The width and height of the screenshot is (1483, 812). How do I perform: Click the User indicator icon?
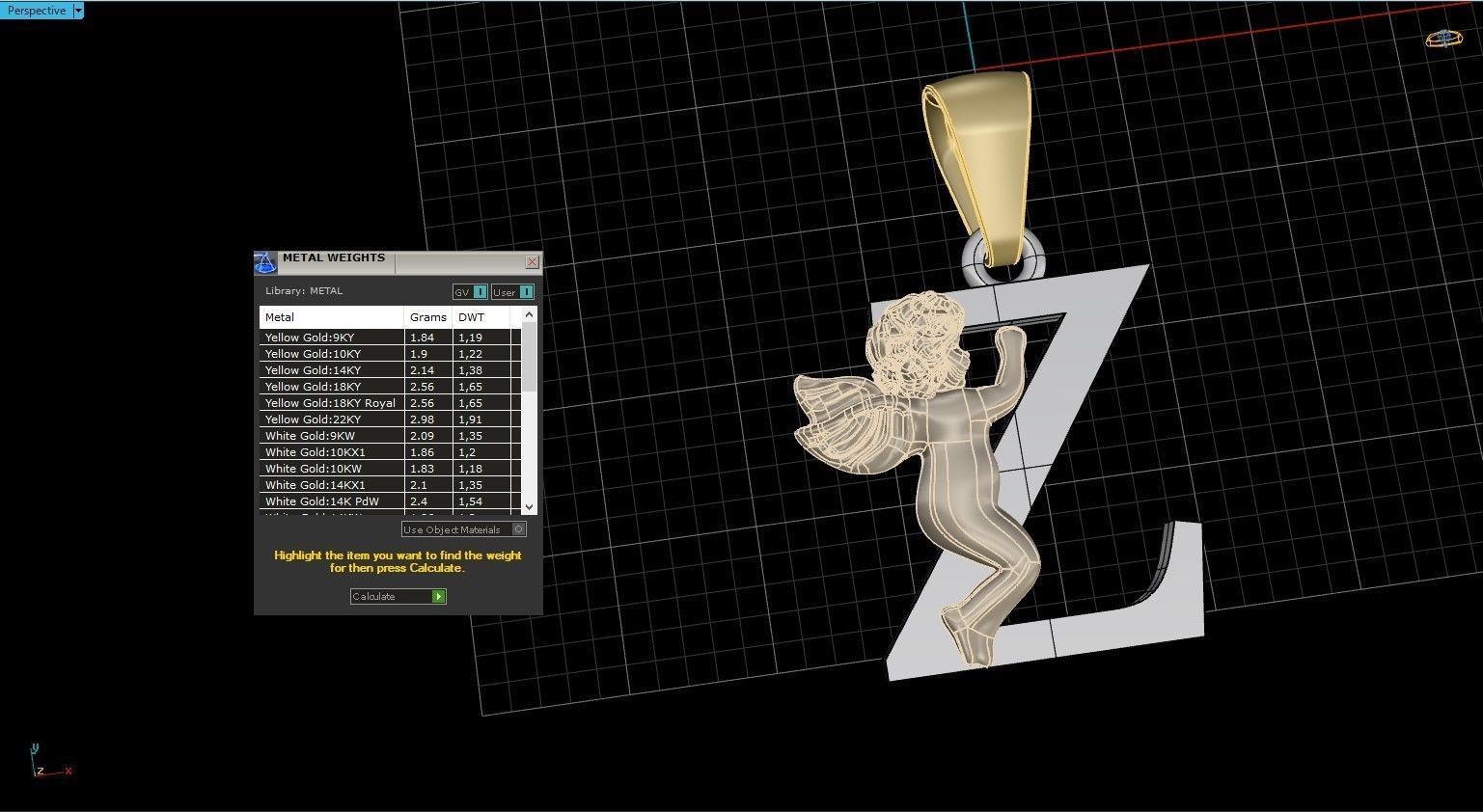coord(525,292)
